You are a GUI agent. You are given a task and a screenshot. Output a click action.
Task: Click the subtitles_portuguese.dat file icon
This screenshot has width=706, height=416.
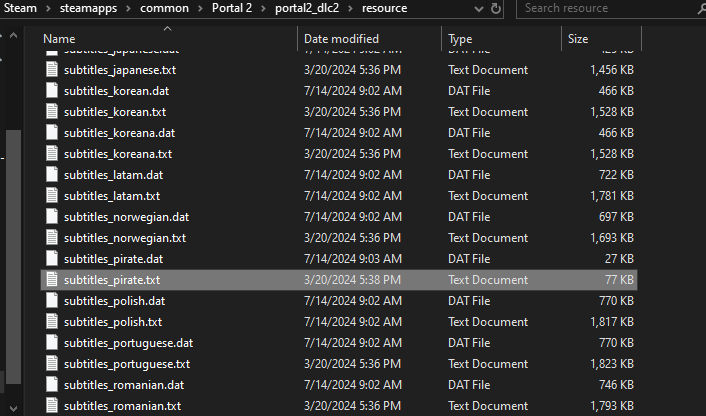[x=52, y=343]
